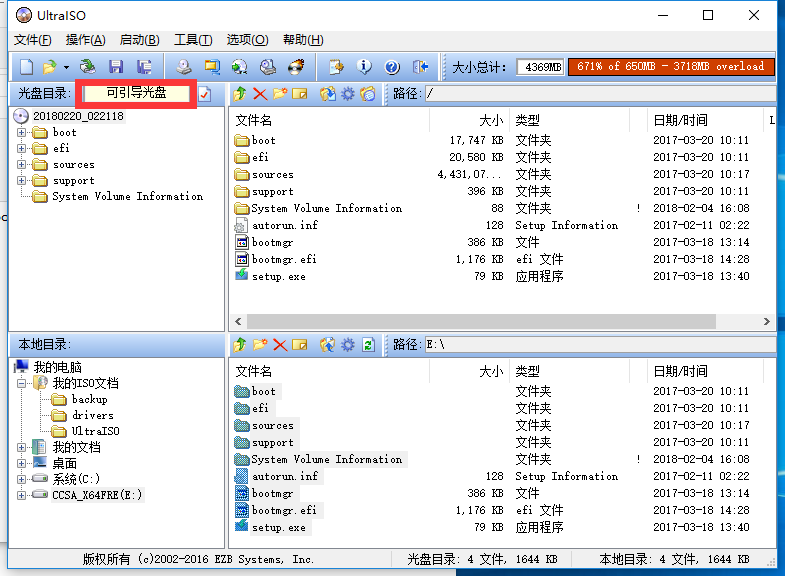Click gear settings icon in disc pane
The height and width of the screenshot is (576, 785).
(x=347, y=94)
